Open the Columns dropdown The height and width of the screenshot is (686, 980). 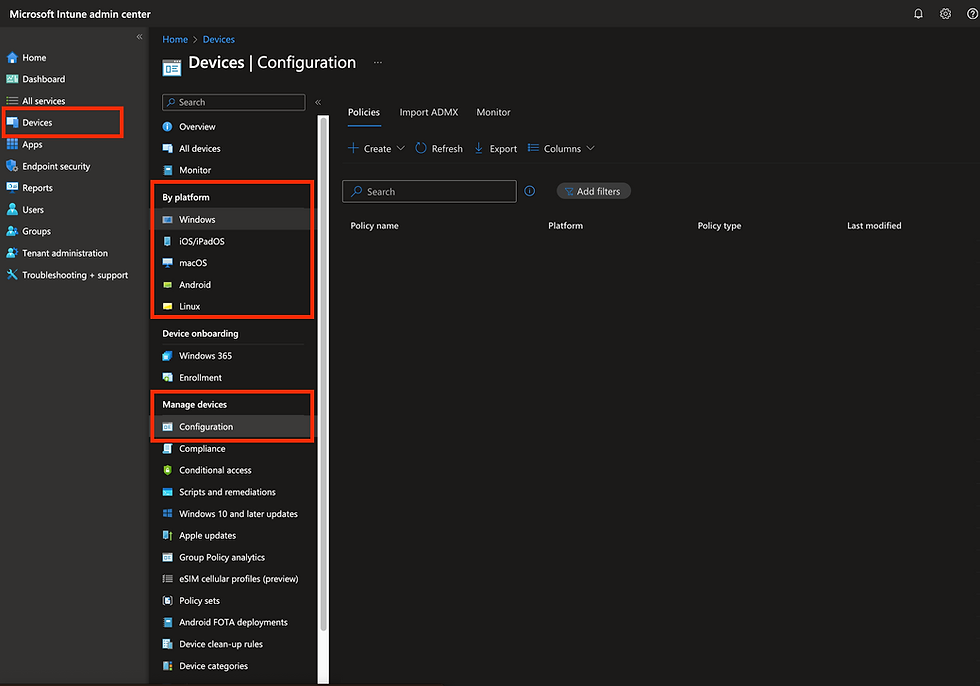pyautogui.click(x=561, y=148)
